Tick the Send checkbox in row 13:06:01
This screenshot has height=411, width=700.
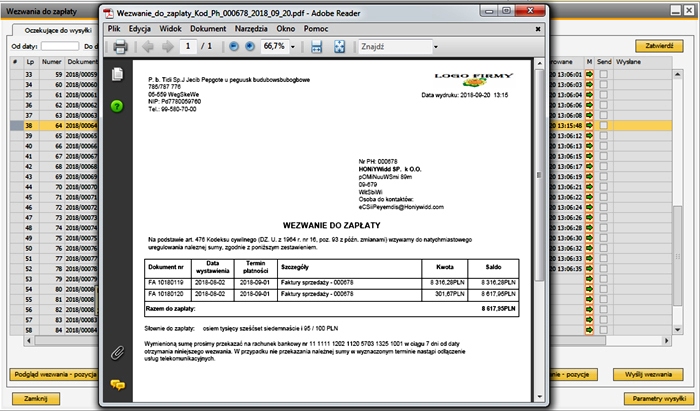(603, 74)
